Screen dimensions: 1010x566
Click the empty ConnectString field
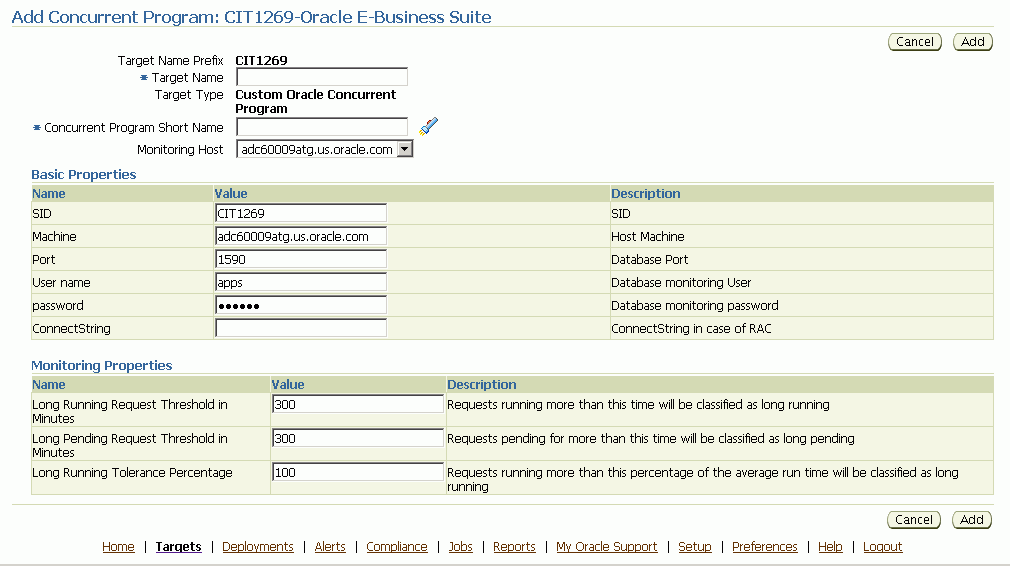coord(301,328)
